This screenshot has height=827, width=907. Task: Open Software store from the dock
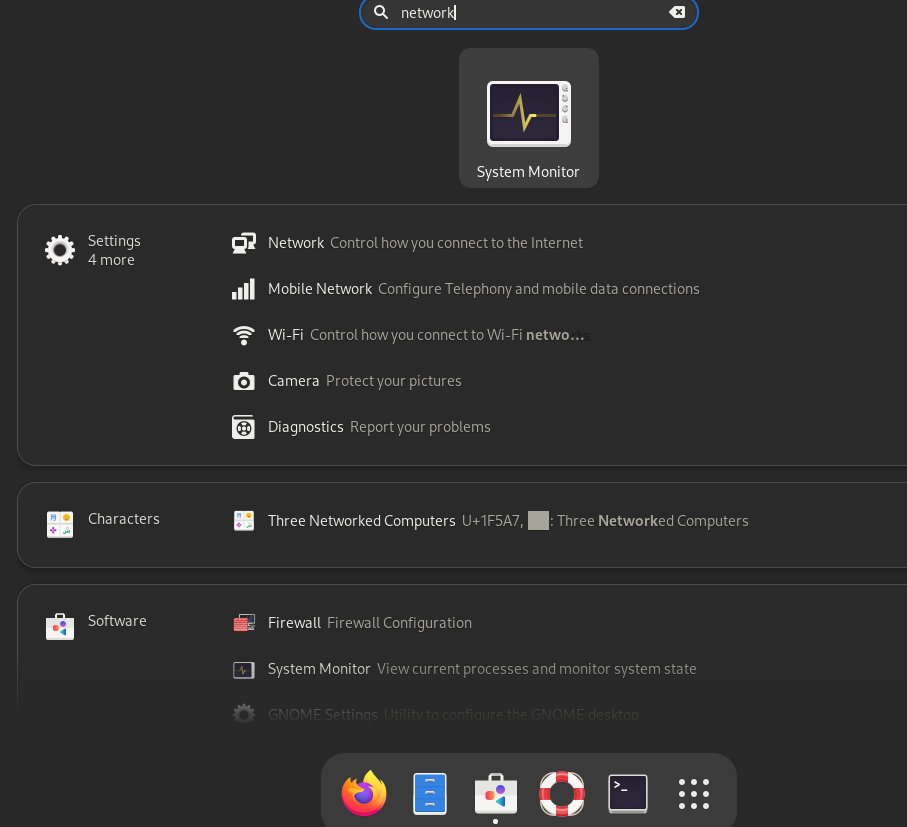pos(496,793)
